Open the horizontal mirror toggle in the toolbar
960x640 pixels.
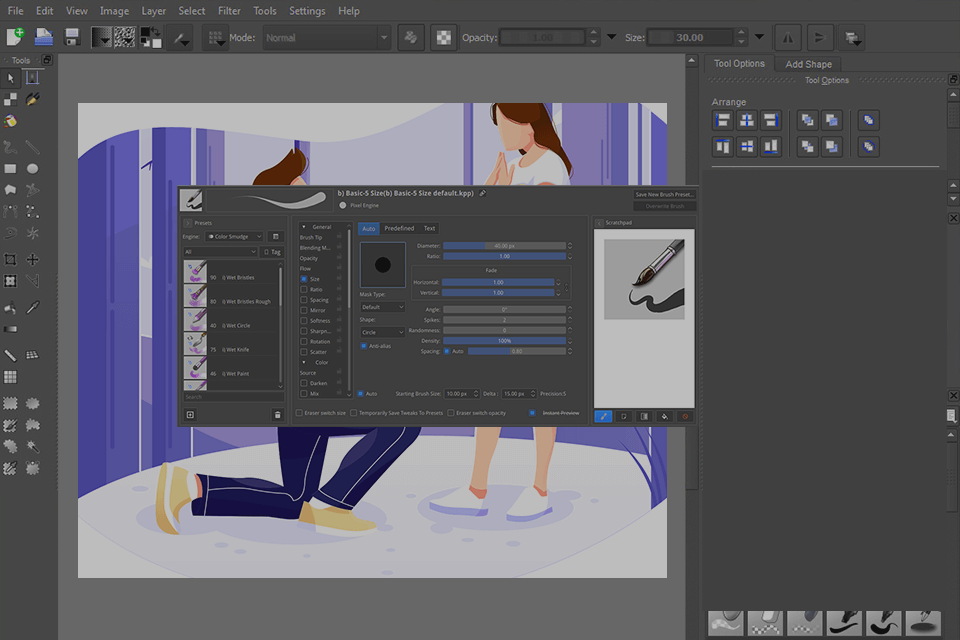coord(787,37)
